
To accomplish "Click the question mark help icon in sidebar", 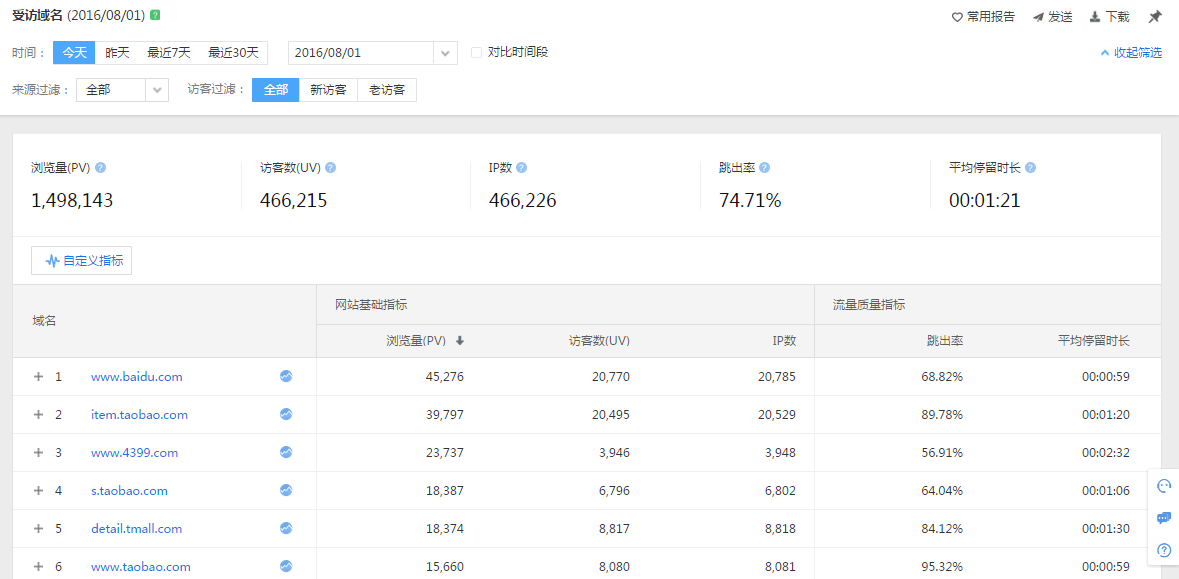I will [x=1164, y=550].
